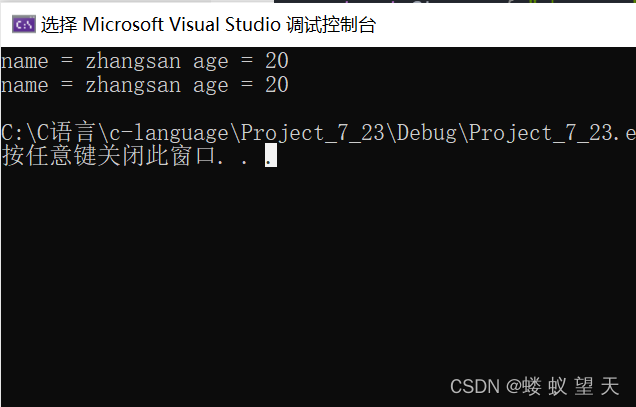Select the value 20 on the first line

point(277,60)
